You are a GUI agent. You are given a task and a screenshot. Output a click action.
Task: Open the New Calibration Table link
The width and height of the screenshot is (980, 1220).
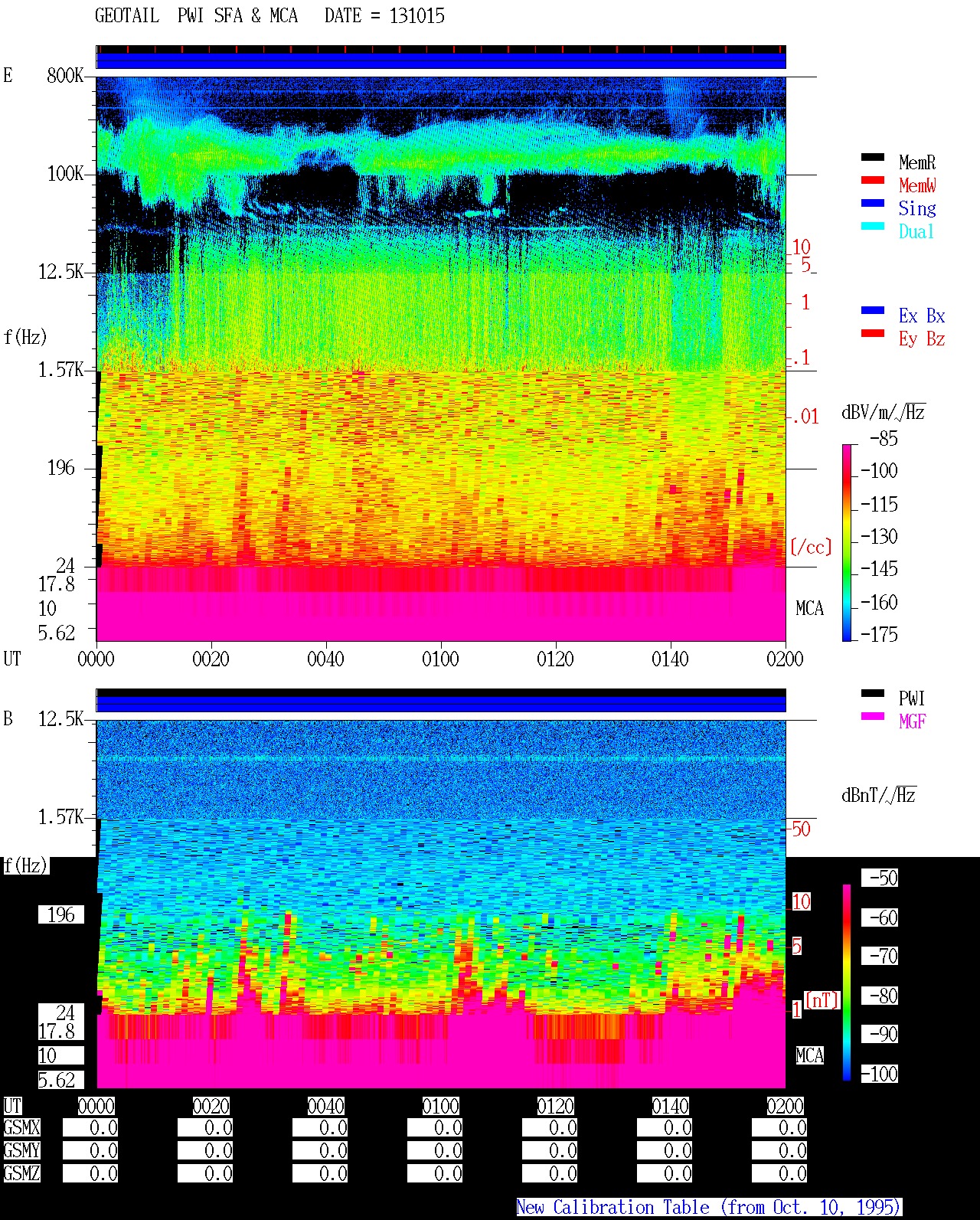point(709,1208)
